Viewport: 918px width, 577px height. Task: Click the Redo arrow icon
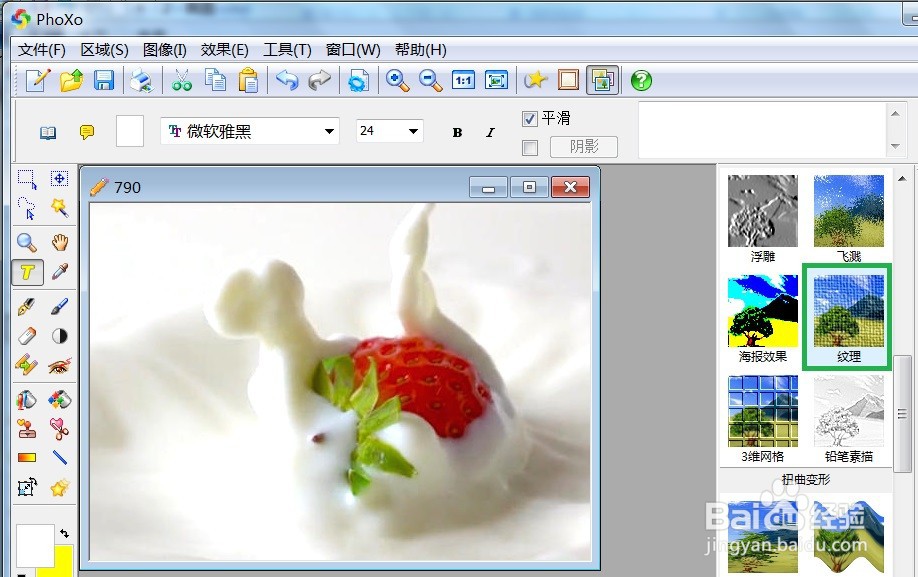point(320,80)
